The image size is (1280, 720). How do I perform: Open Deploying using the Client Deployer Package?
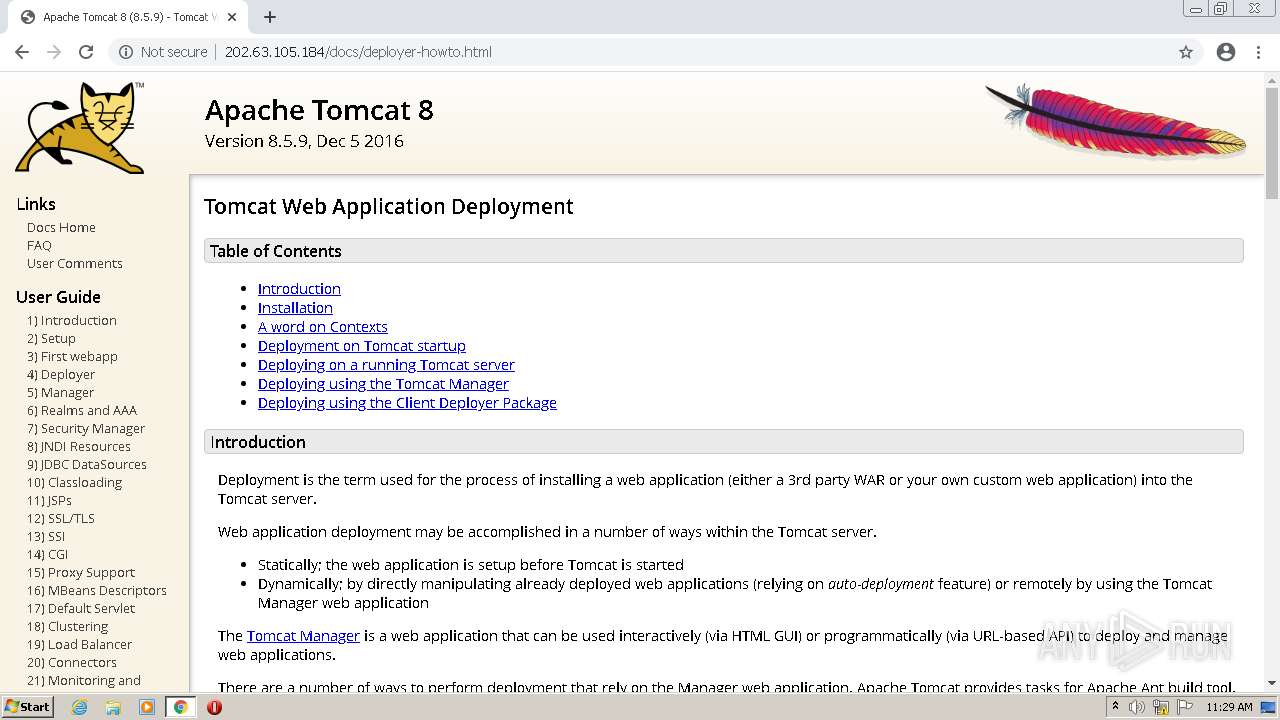[x=407, y=403]
